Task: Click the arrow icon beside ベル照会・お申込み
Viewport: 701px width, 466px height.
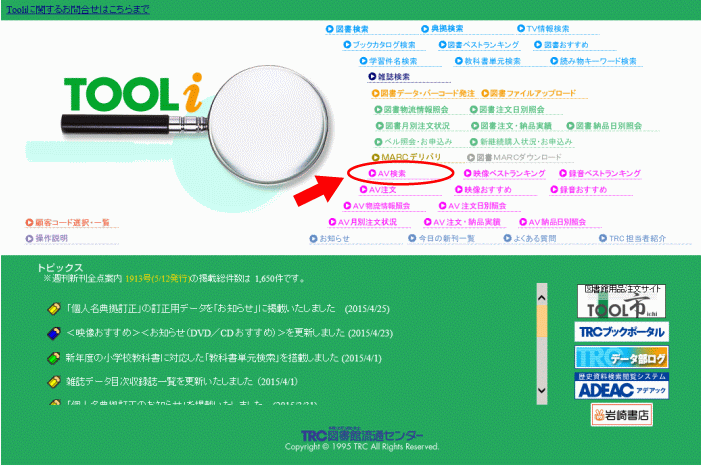Action: coord(378,142)
